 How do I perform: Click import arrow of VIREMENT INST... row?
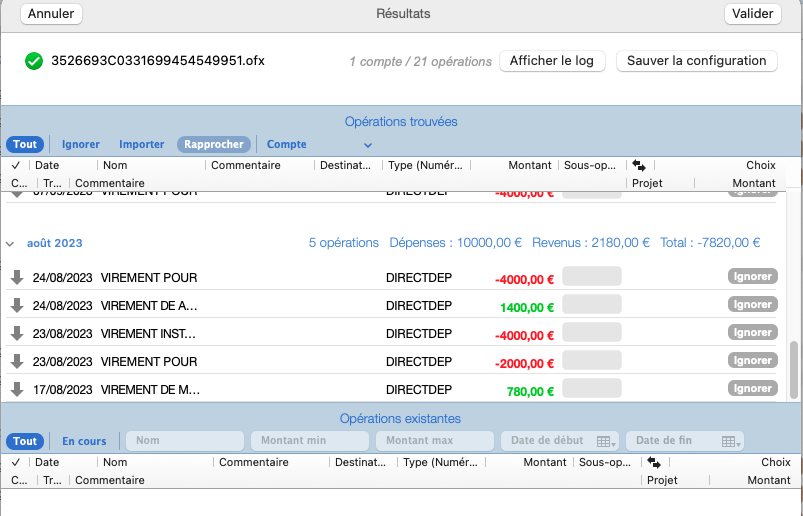click(x=17, y=333)
